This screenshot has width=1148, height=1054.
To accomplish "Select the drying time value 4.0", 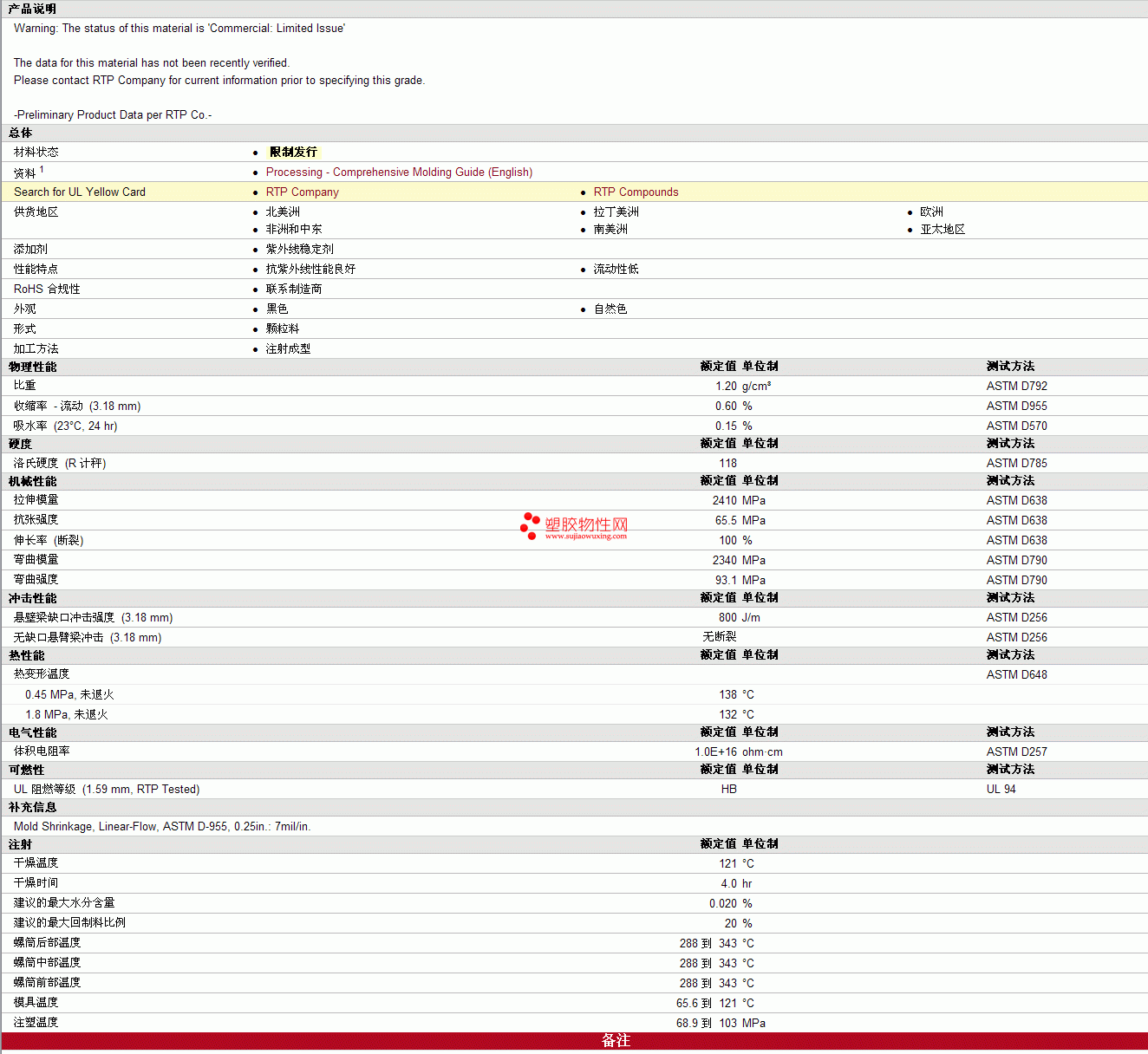I will coord(729,884).
